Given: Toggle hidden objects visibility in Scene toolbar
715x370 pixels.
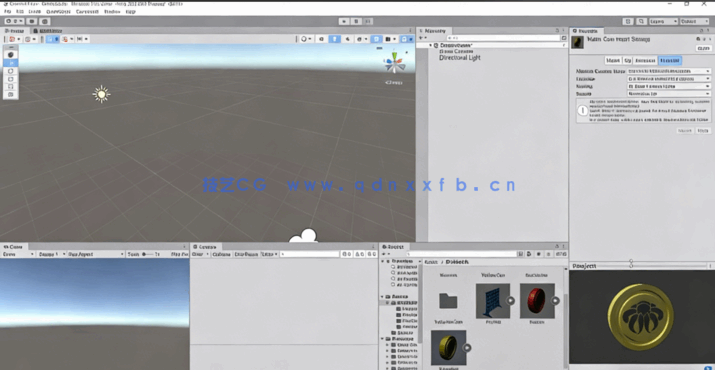Looking at the screenshot, I should (x=376, y=39).
